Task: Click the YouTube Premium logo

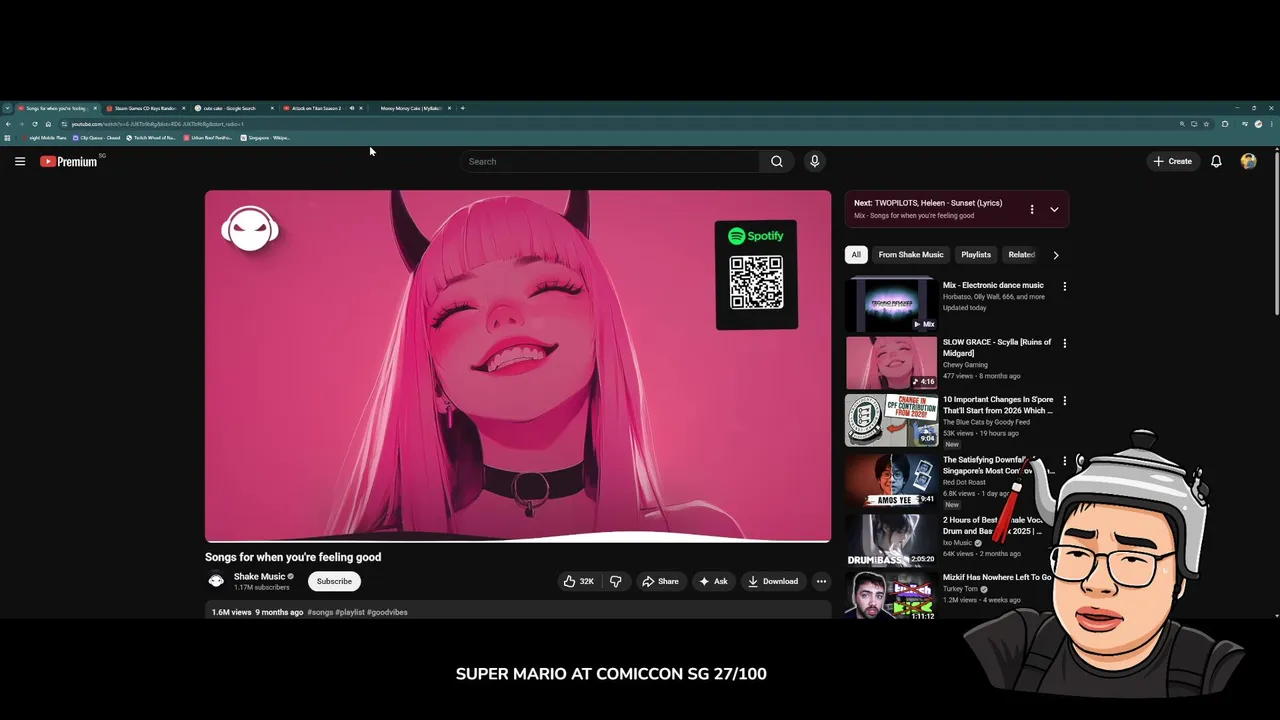Action: pyautogui.click(x=70, y=161)
